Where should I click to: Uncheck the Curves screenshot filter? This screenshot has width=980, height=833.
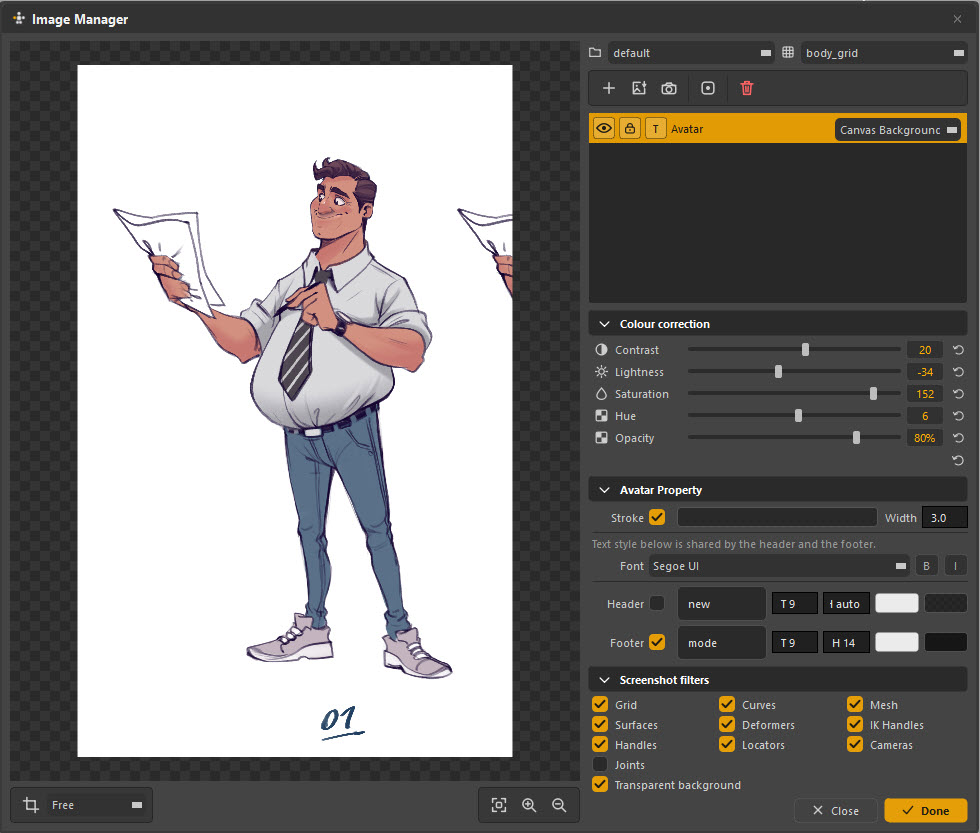tap(727, 704)
